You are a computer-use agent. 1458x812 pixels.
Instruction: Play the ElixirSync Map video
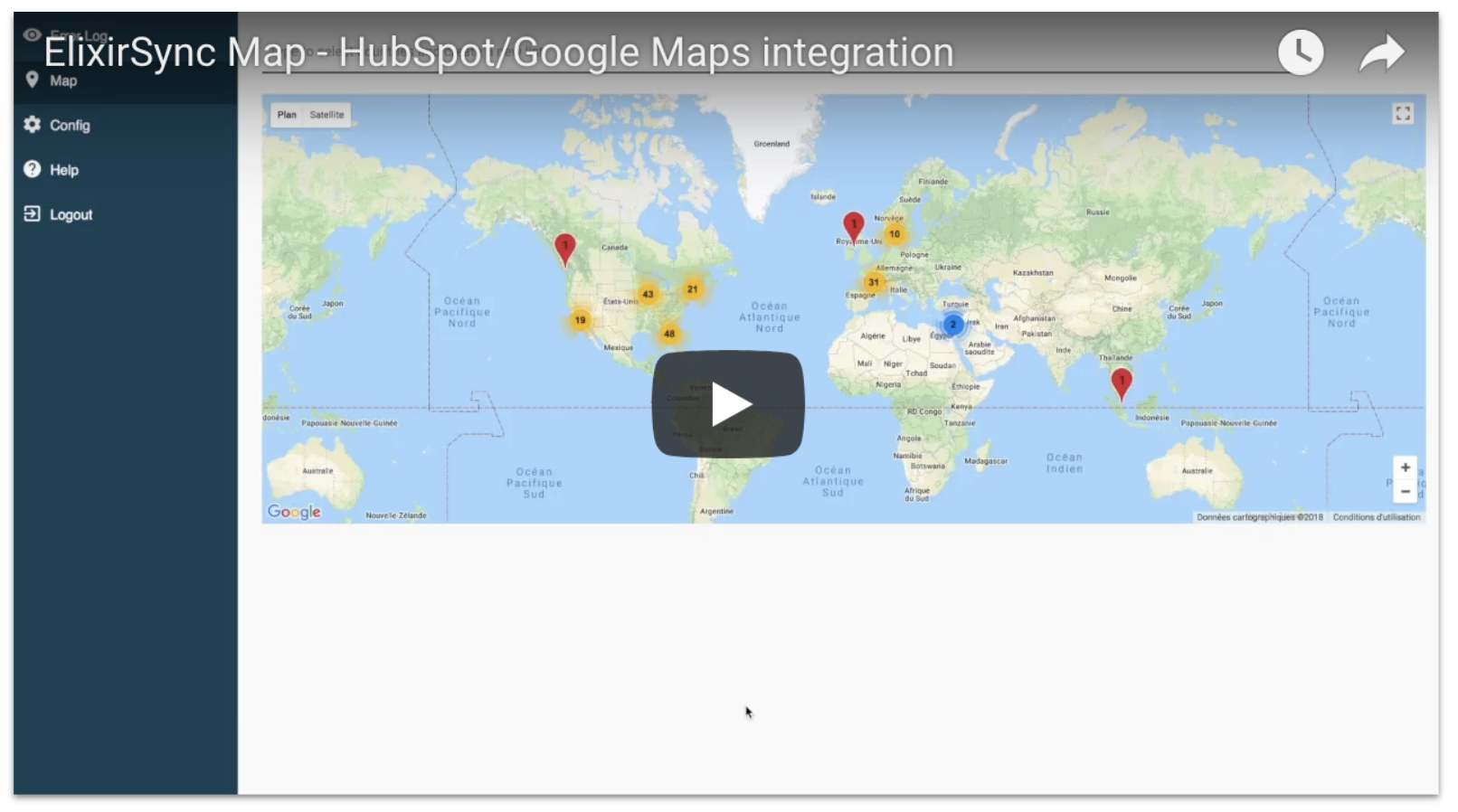point(728,404)
